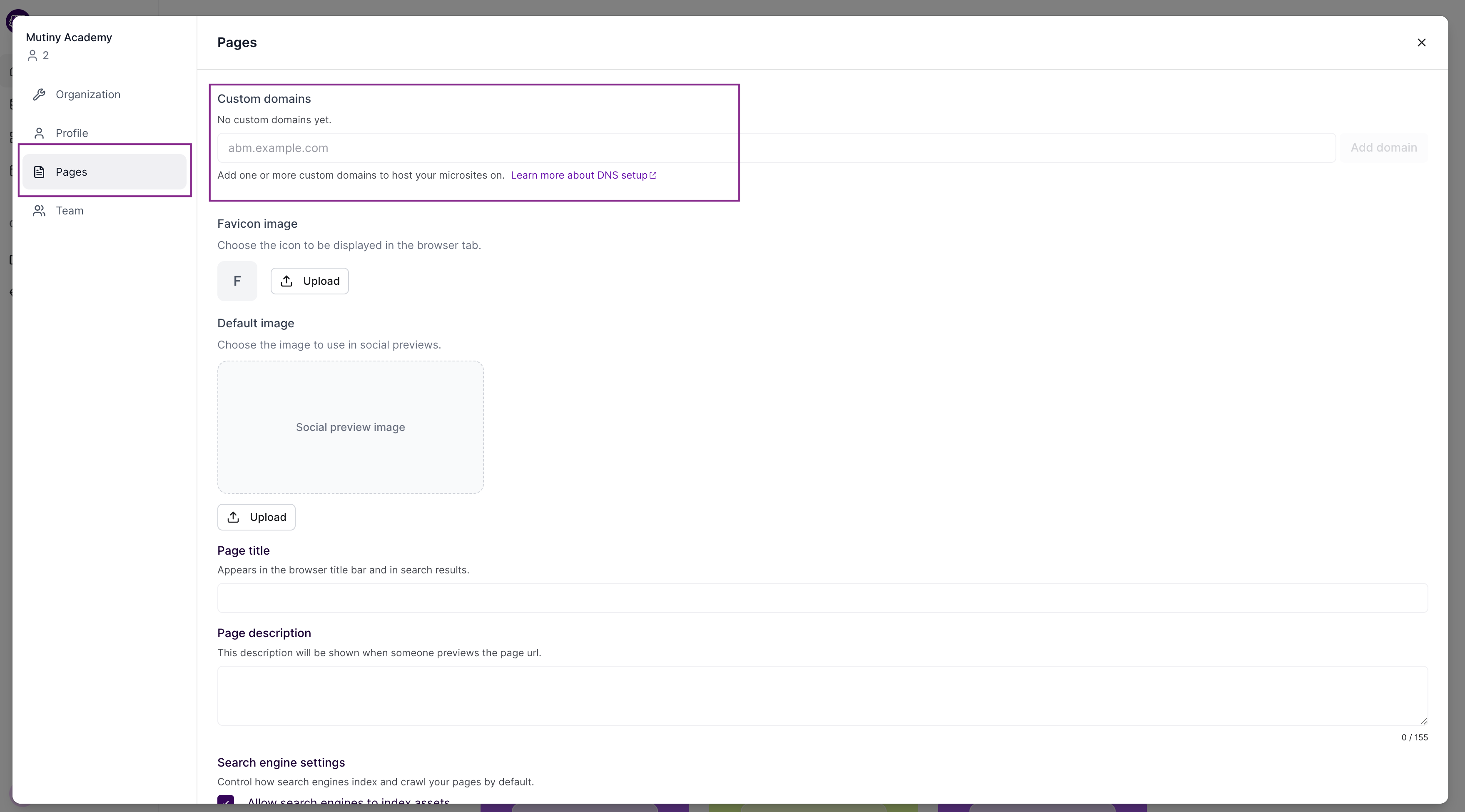Close the Pages settings dialog
1465x812 pixels.
click(1421, 42)
